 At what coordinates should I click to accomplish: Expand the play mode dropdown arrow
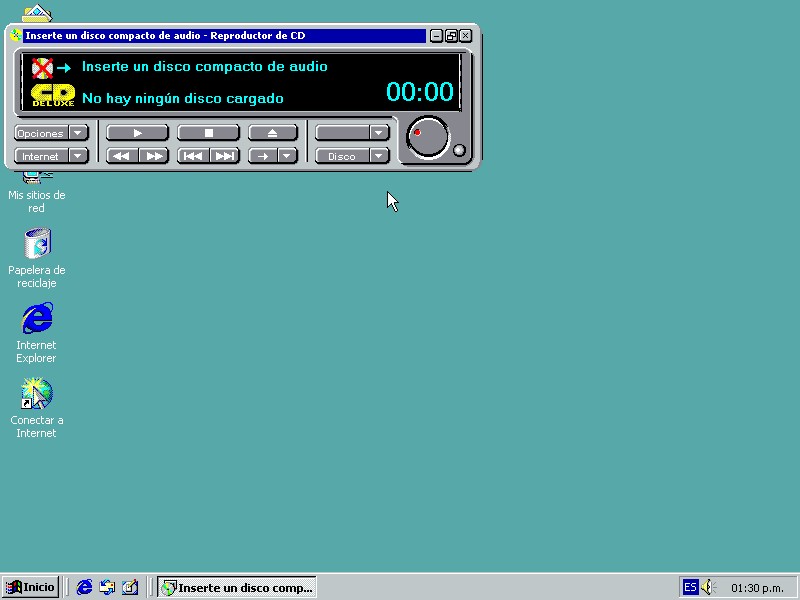[x=288, y=156]
